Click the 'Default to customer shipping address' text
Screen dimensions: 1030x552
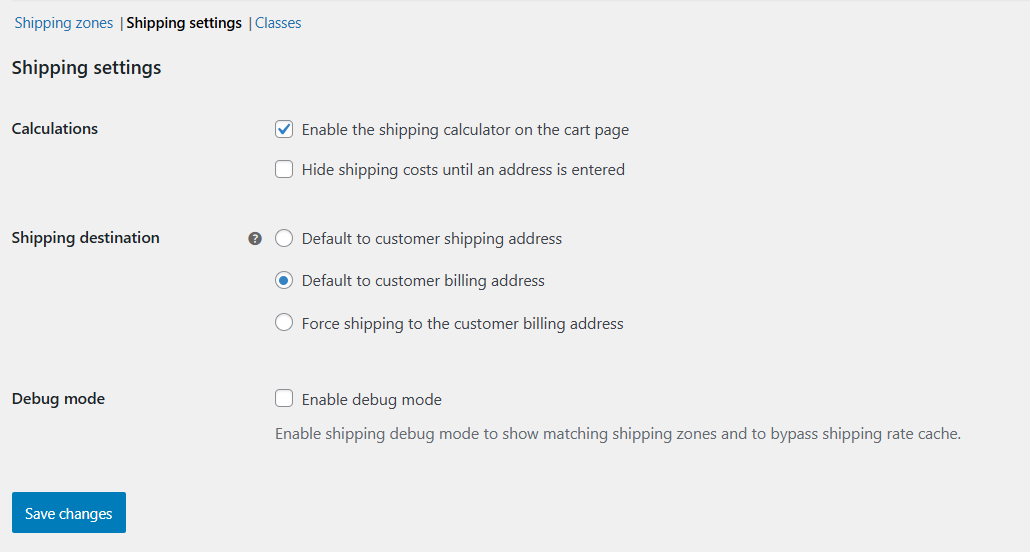click(x=432, y=239)
